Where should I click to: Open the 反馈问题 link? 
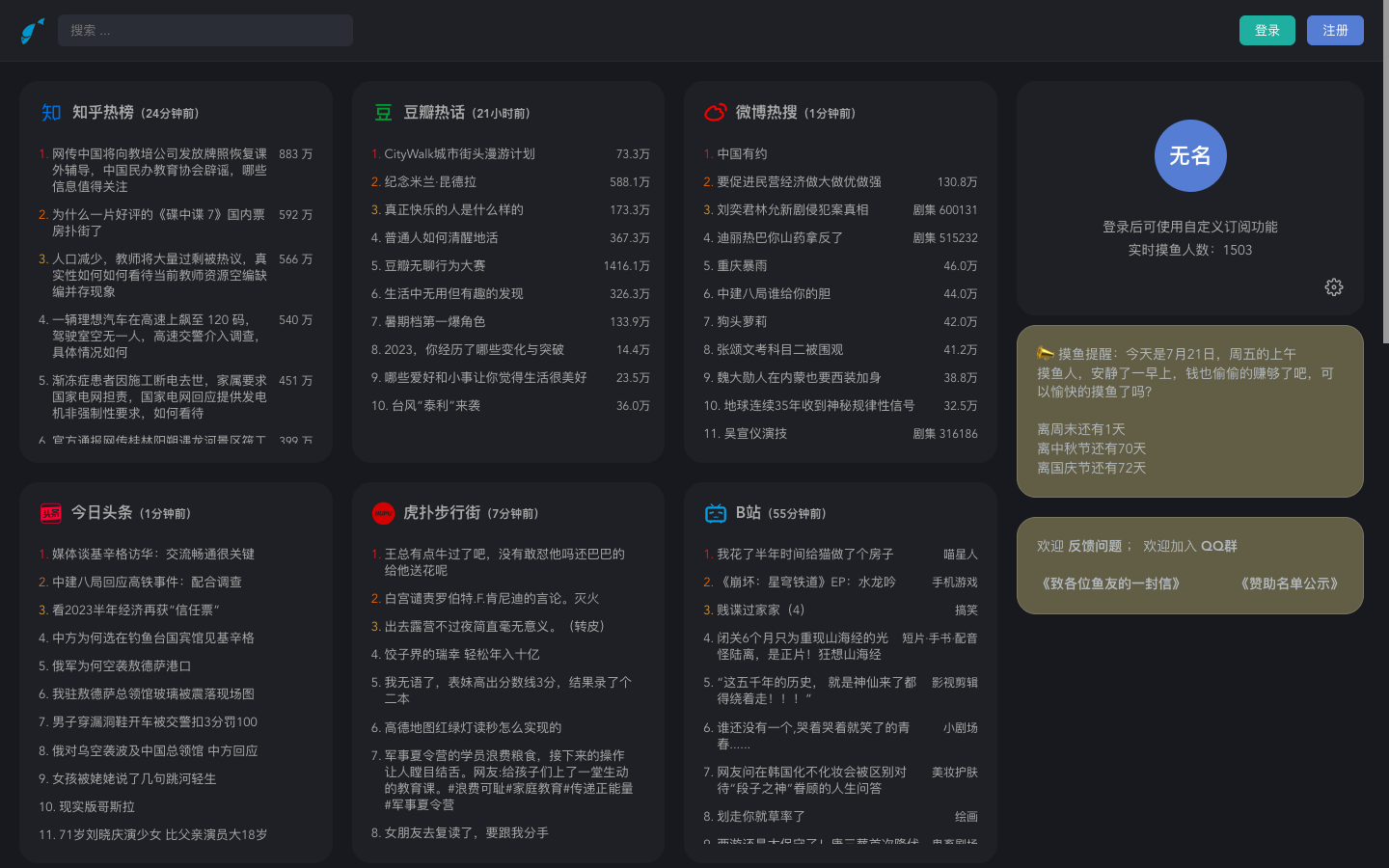pyautogui.click(x=1095, y=546)
